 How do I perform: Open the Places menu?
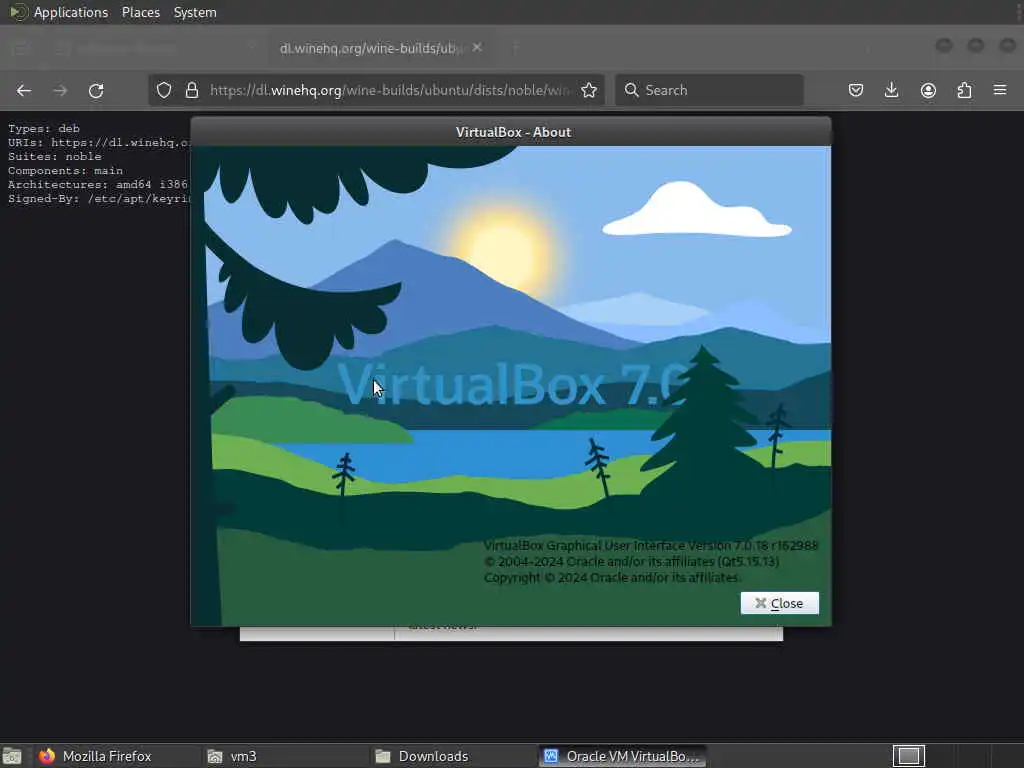point(140,12)
